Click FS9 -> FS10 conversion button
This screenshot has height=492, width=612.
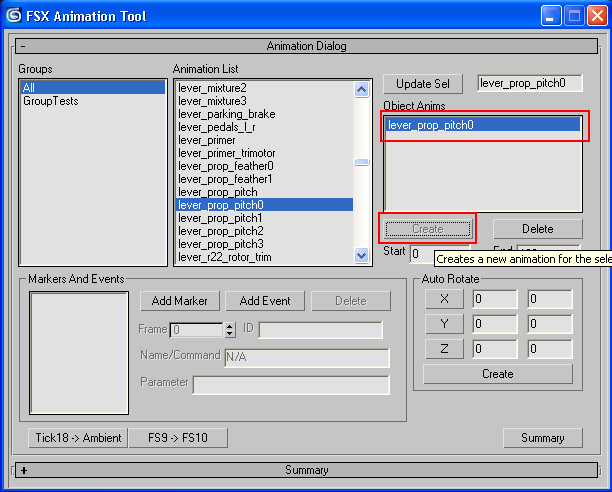(178, 438)
